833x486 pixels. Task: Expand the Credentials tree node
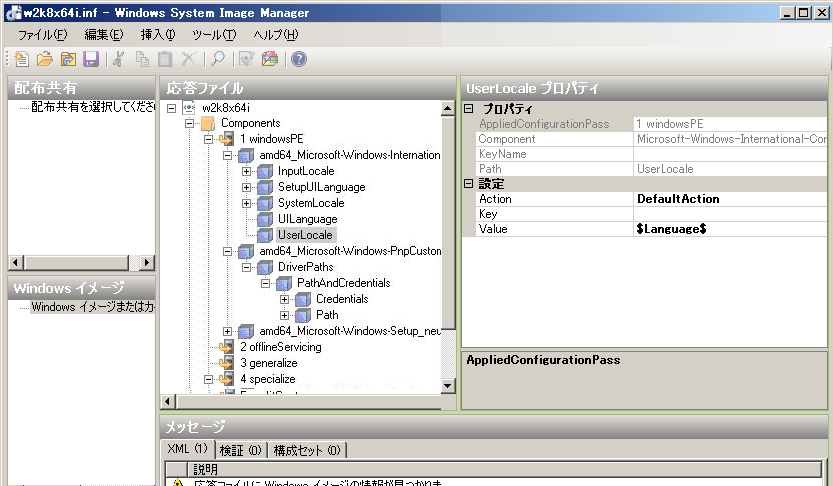click(285, 299)
